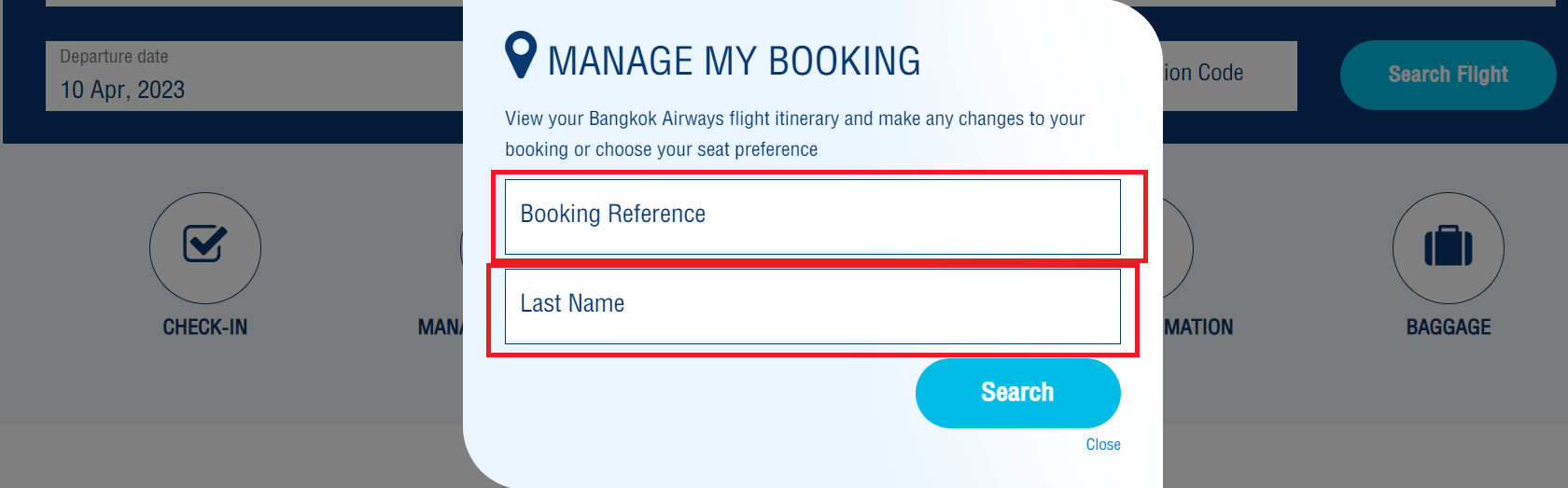Open the Departure date picker
Image resolution: width=1568 pixels, height=488 pixels.
[x=254, y=76]
